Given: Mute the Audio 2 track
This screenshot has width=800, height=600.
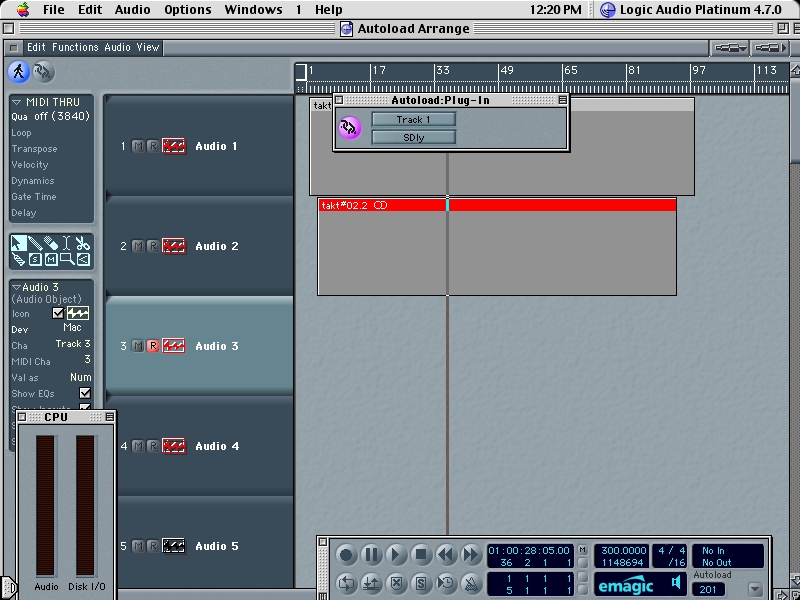Looking at the screenshot, I should pos(138,246).
